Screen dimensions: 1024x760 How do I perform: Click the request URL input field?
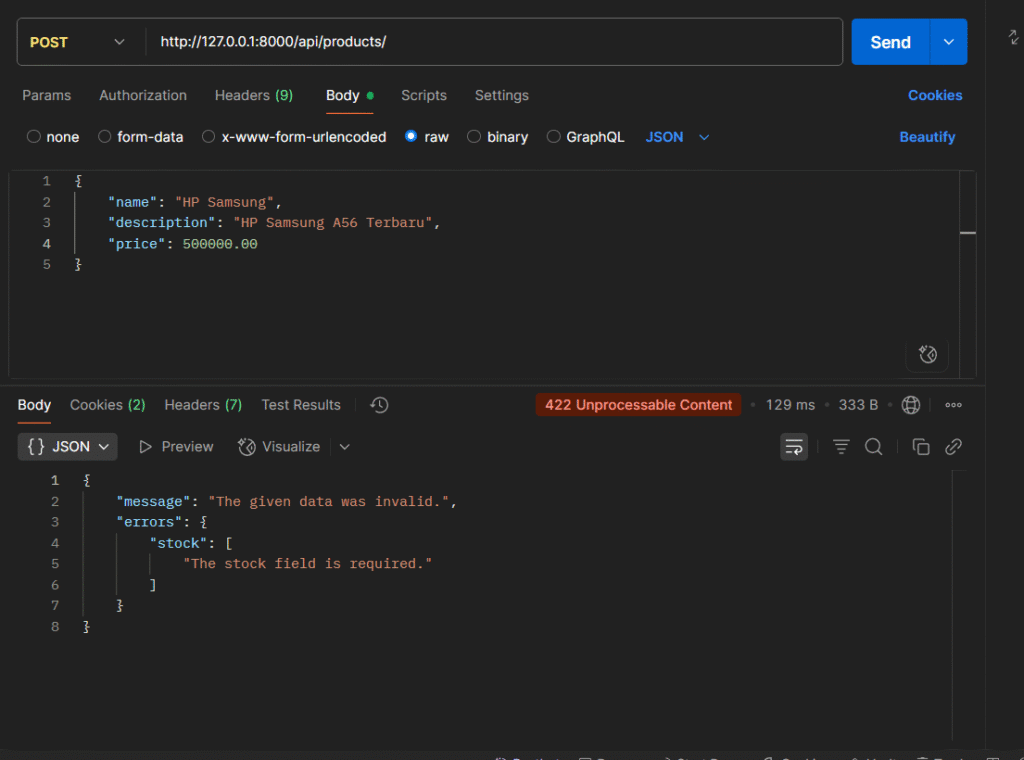[x=495, y=42]
